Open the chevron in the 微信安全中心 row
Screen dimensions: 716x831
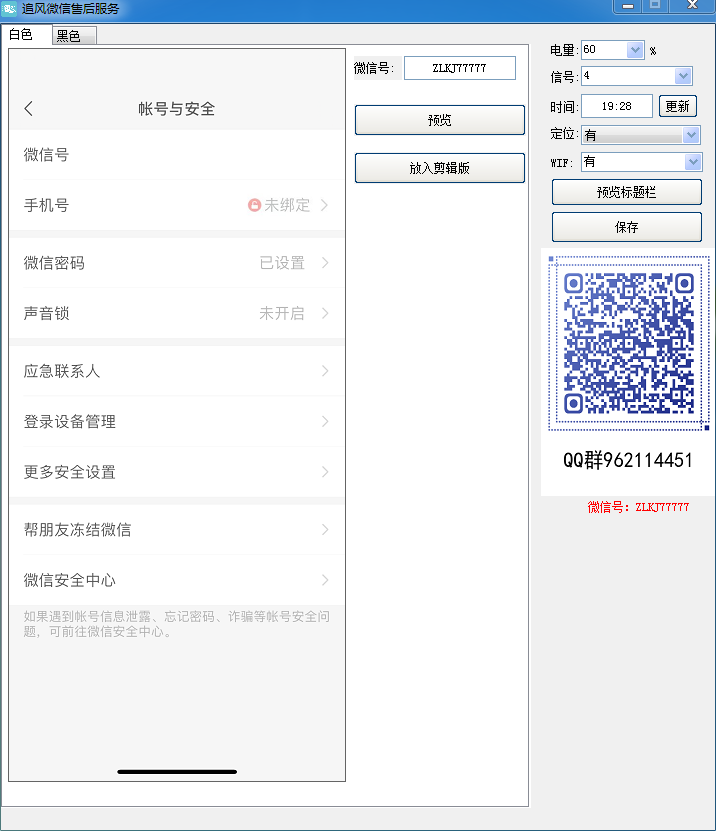click(x=325, y=580)
